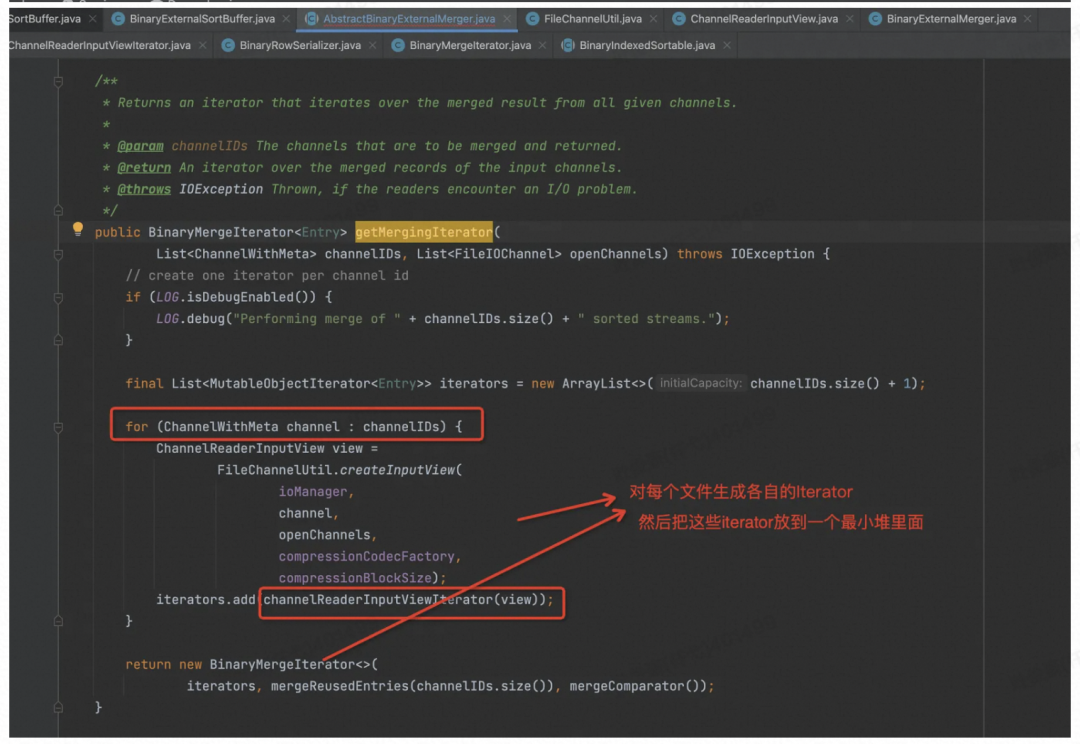Image resolution: width=1080 pixels, height=744 pixels.
Task: Click the class icon on BinaryExternalSortBuffer.java tab
Action: click(x=118, y=19)
